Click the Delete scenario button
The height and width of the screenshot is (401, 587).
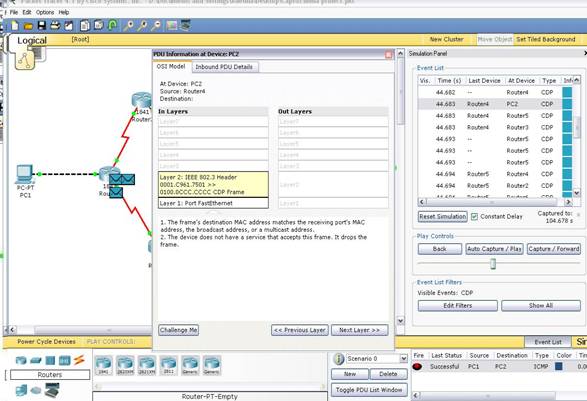(388, 374)
